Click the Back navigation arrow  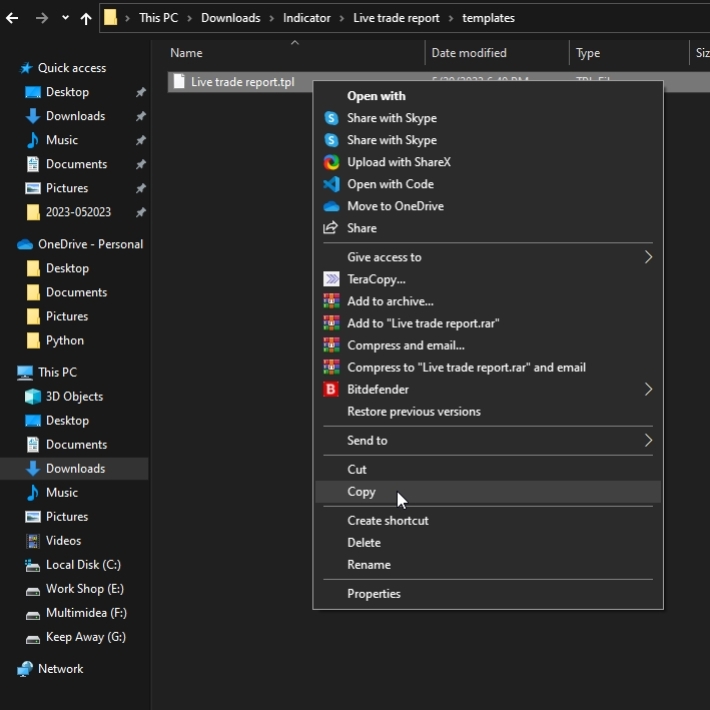[12, 18]
